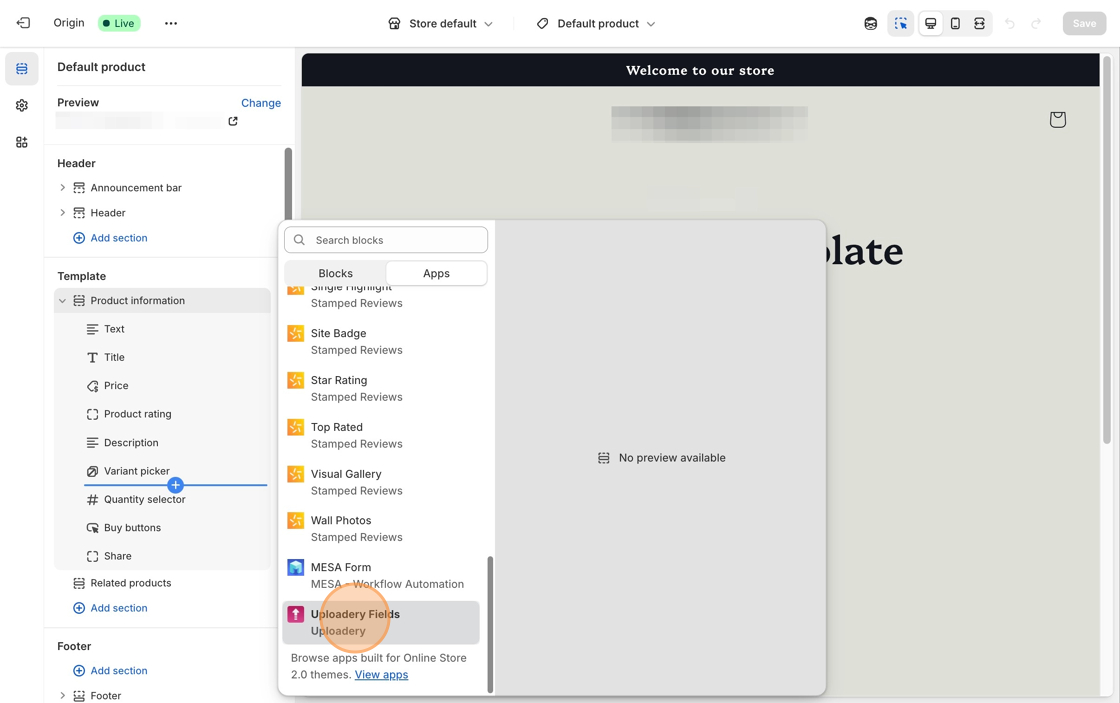Screen dimensions: 1120x703
Task: Switch to mobile preview icon
Action: [x=955, y=23]
